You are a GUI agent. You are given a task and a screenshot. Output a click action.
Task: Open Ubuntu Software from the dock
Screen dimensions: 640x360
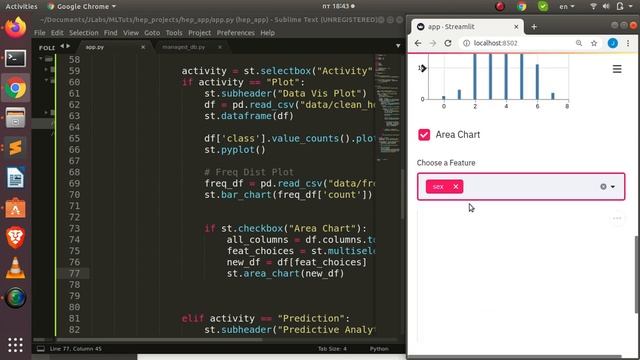click(x=16, y=208)
